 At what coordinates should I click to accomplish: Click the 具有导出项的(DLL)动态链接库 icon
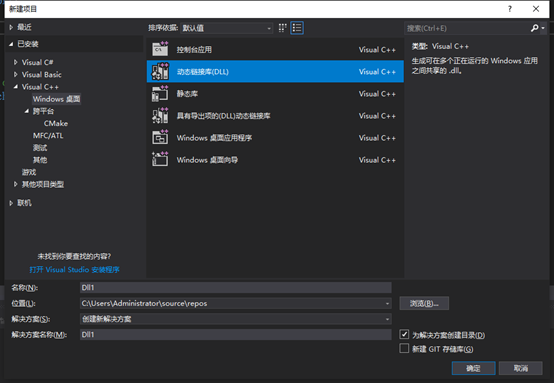click(160, 116)
